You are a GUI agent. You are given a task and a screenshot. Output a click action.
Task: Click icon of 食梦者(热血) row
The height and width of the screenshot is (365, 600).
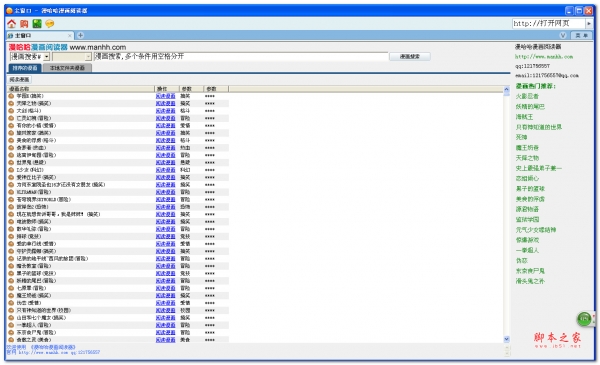click(x=11, y=148)
